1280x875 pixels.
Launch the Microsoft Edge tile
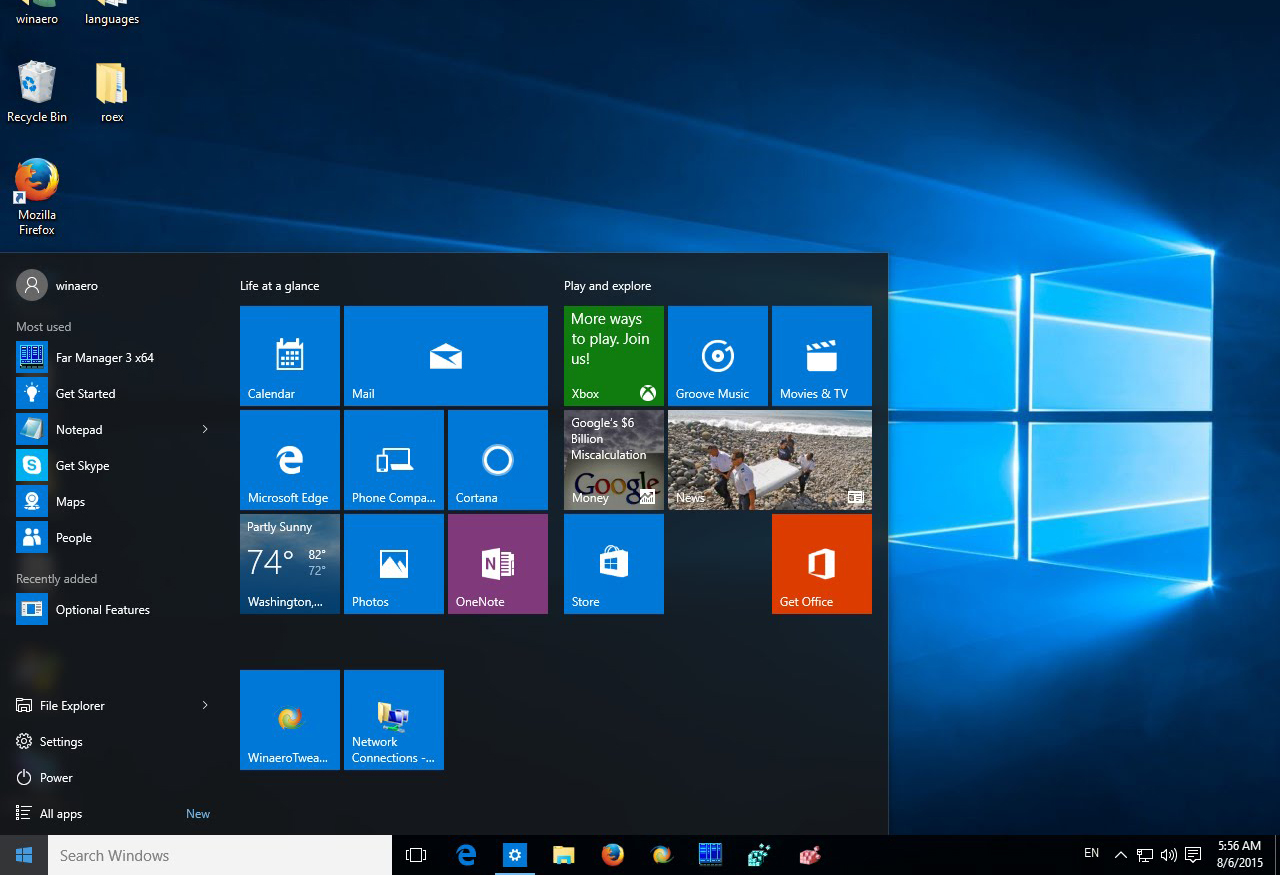[290, 460]
